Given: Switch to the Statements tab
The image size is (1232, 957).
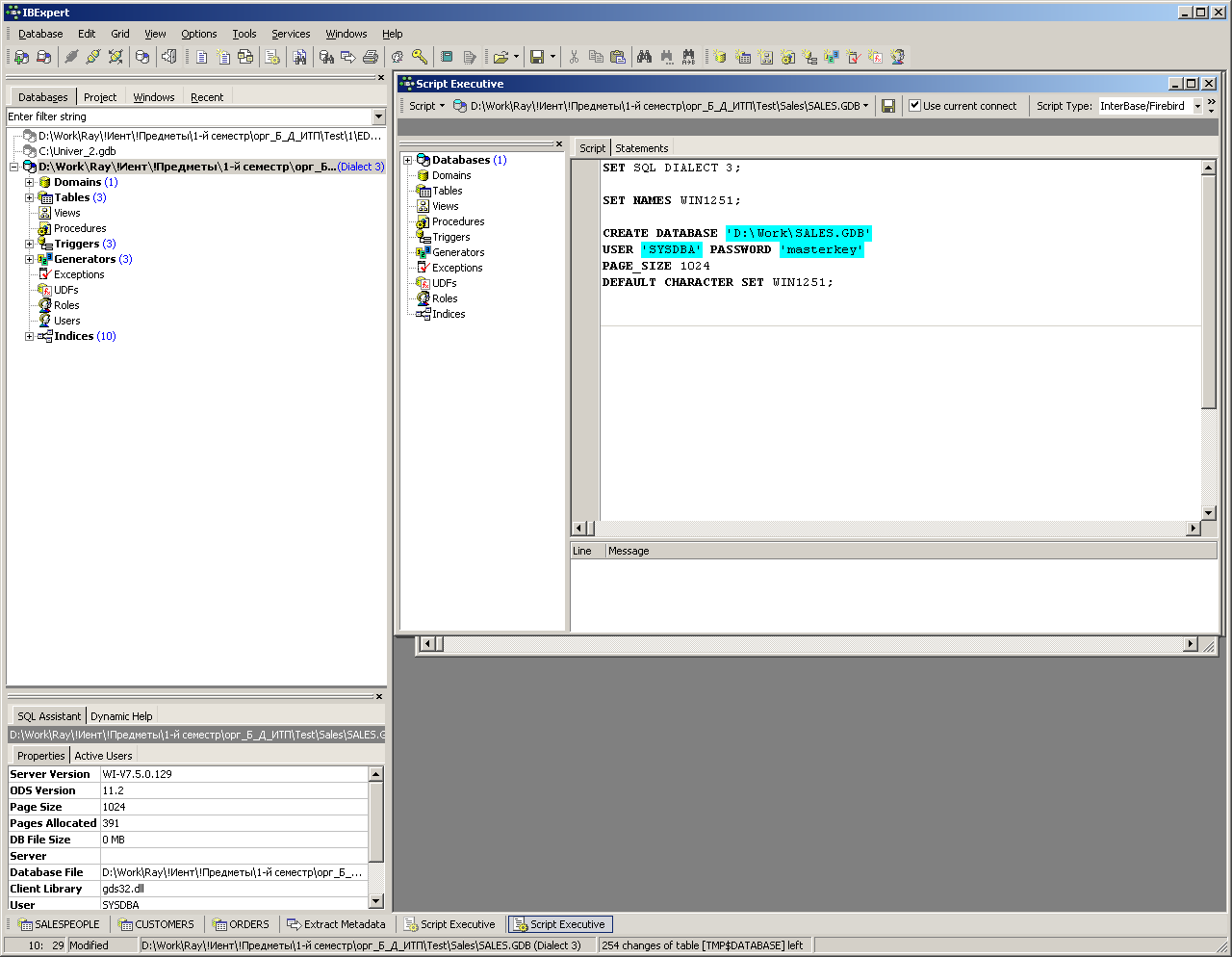Looking at the screenshot, I should (641, 148).
